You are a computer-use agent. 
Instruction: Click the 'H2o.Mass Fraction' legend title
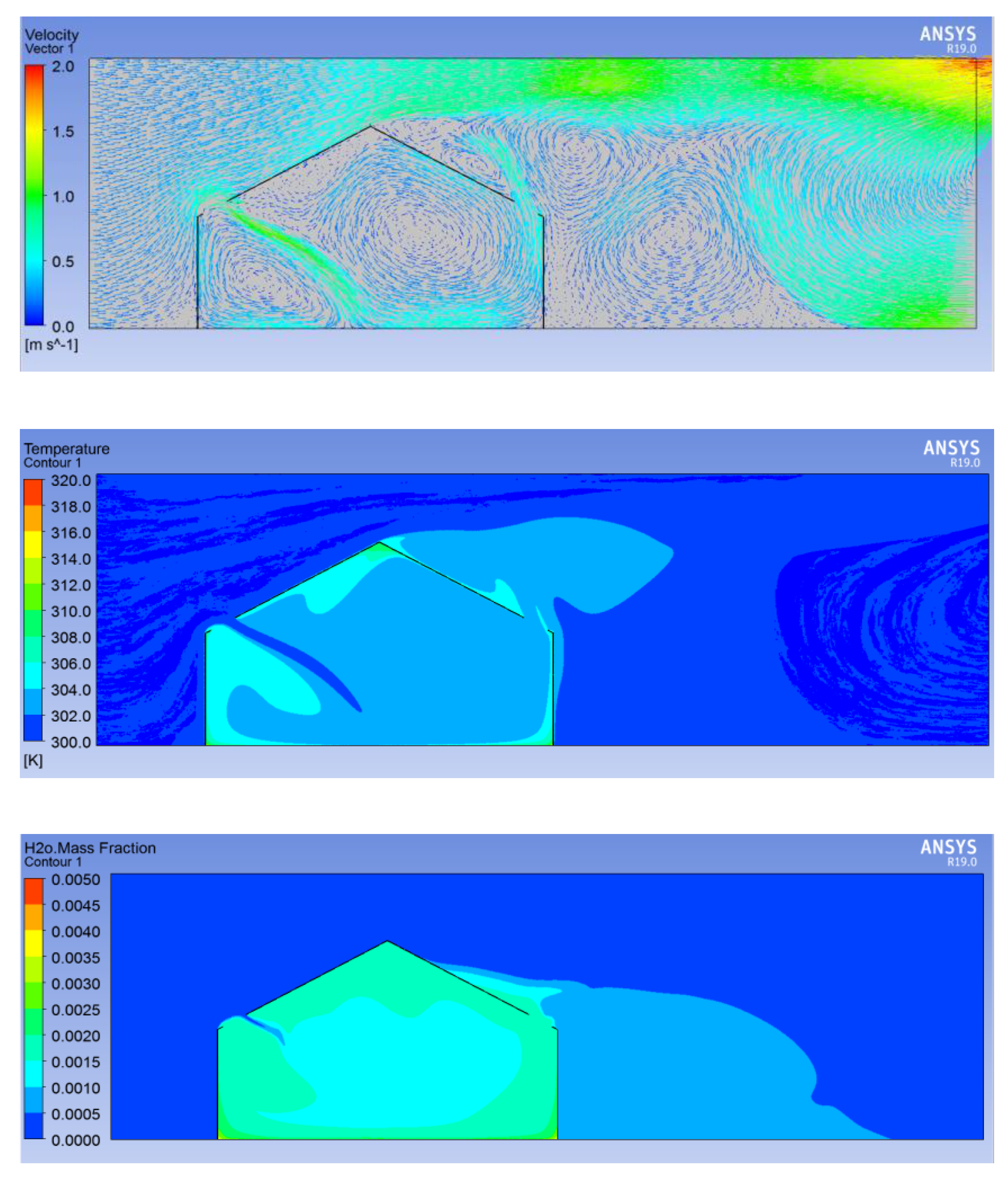click(90, 848)
